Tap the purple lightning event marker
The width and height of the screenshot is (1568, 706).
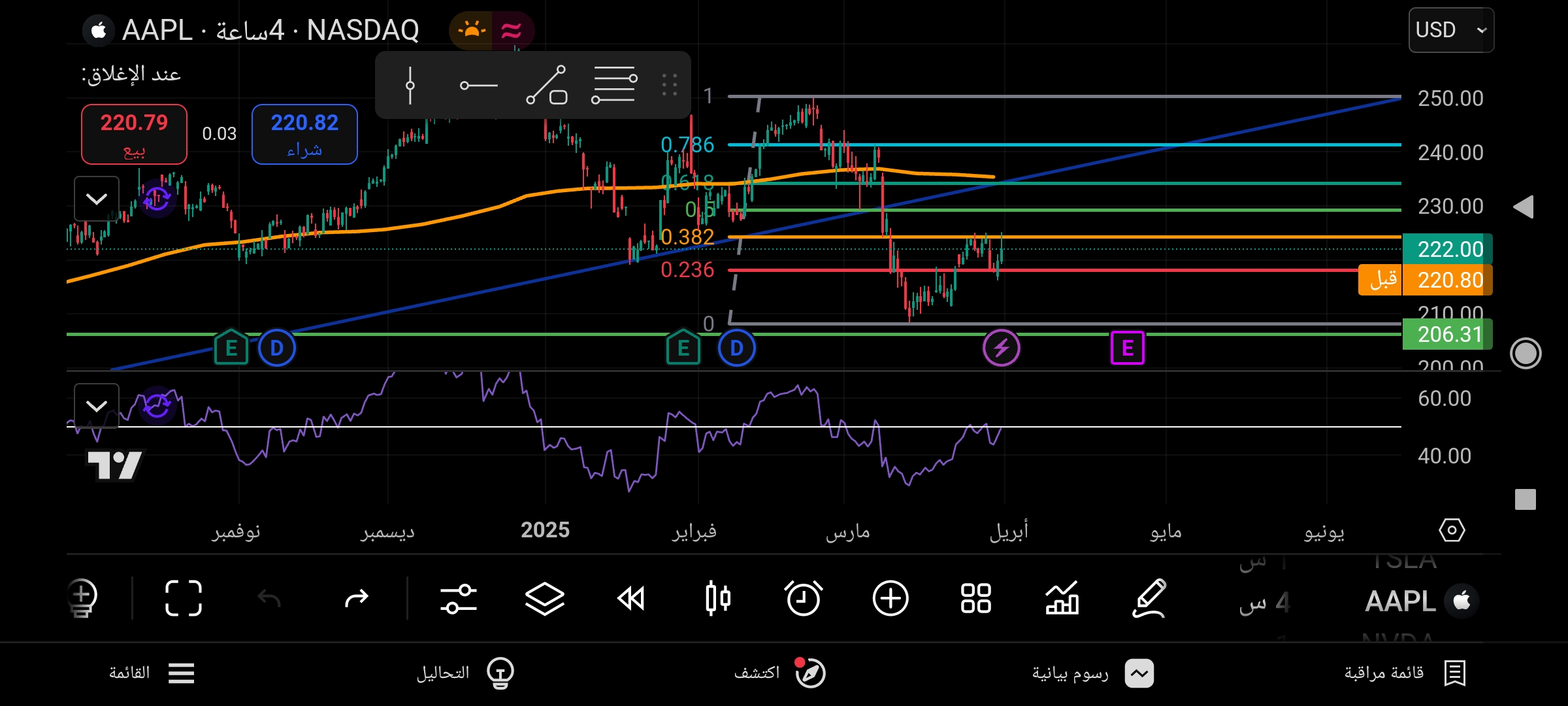click(x=1002, y=348)
